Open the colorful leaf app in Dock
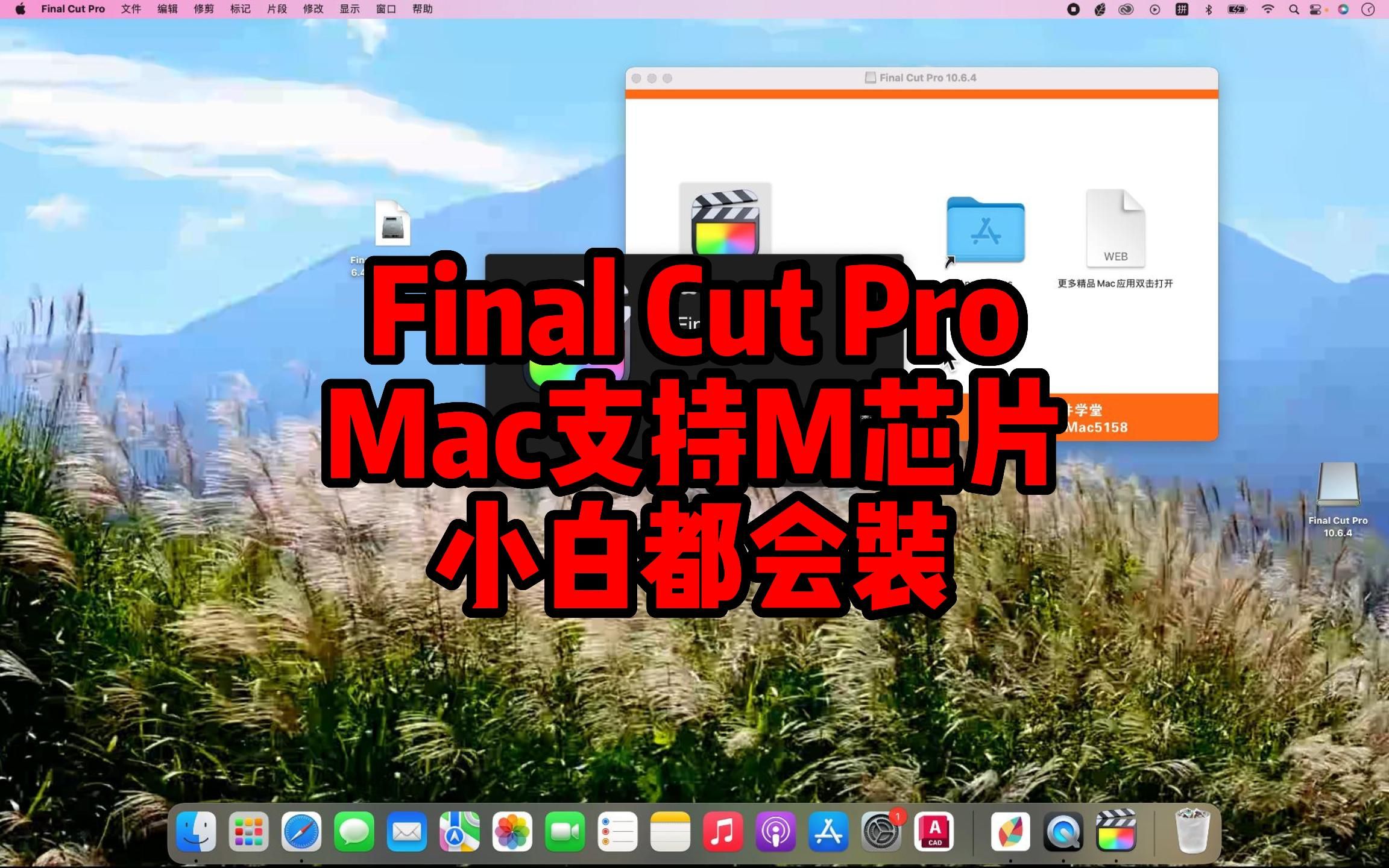The image size is (1389, 868). [1010, 832]
